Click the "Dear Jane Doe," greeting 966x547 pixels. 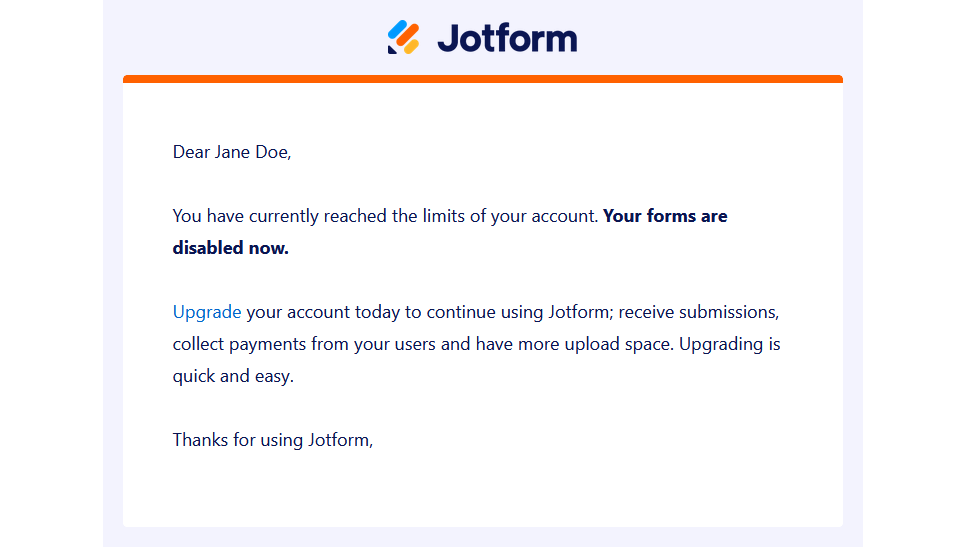(x=232, y=152)
